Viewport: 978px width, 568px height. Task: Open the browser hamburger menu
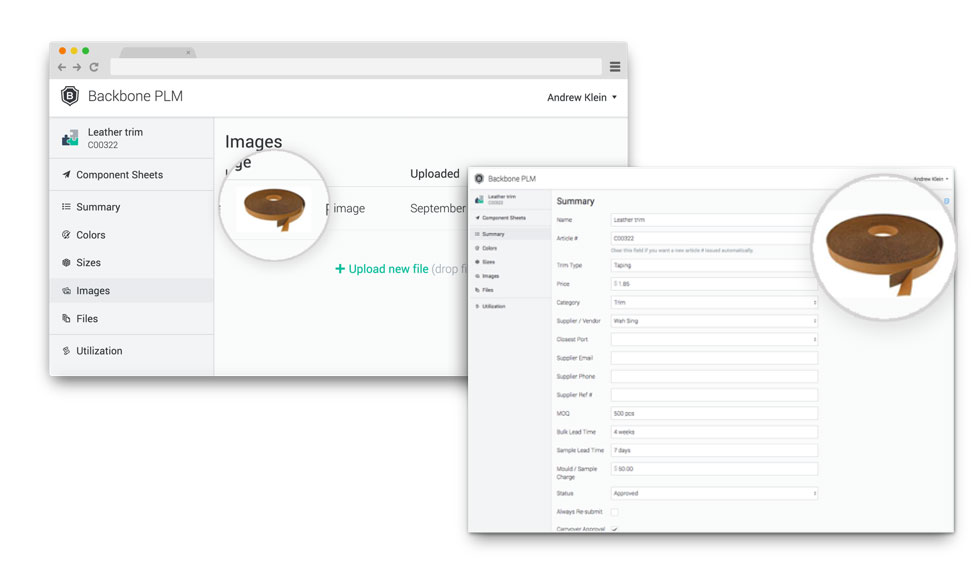(614, 67)
